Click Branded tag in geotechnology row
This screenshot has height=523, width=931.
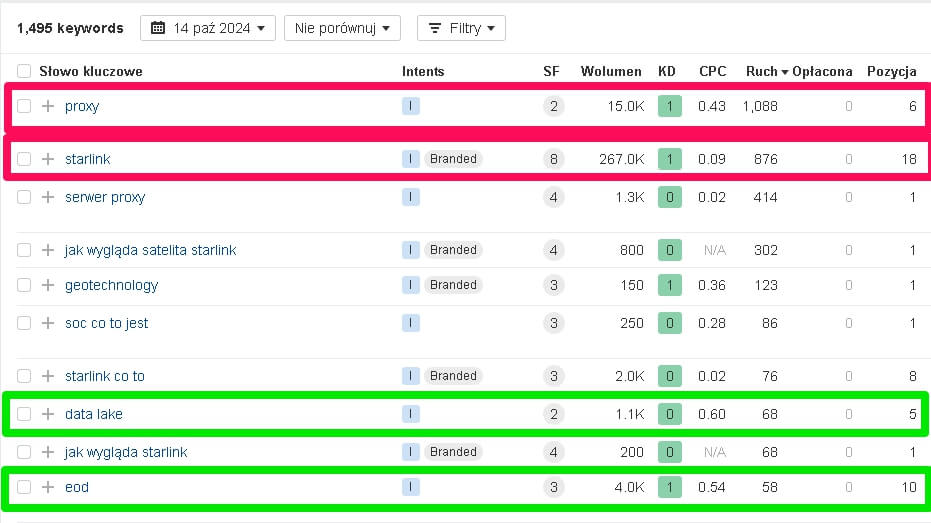point(453,285)
